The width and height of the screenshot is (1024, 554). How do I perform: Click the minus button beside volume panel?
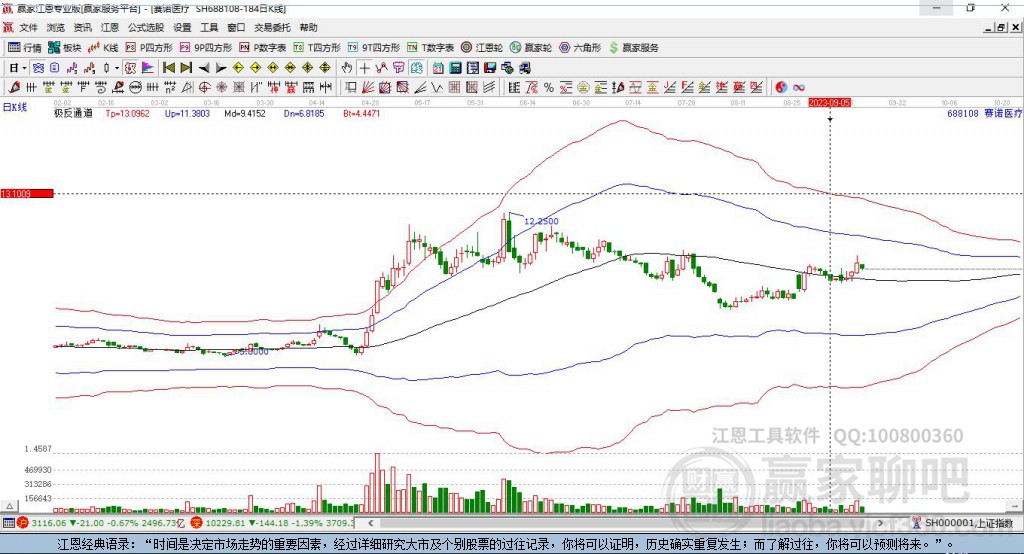1014,506
